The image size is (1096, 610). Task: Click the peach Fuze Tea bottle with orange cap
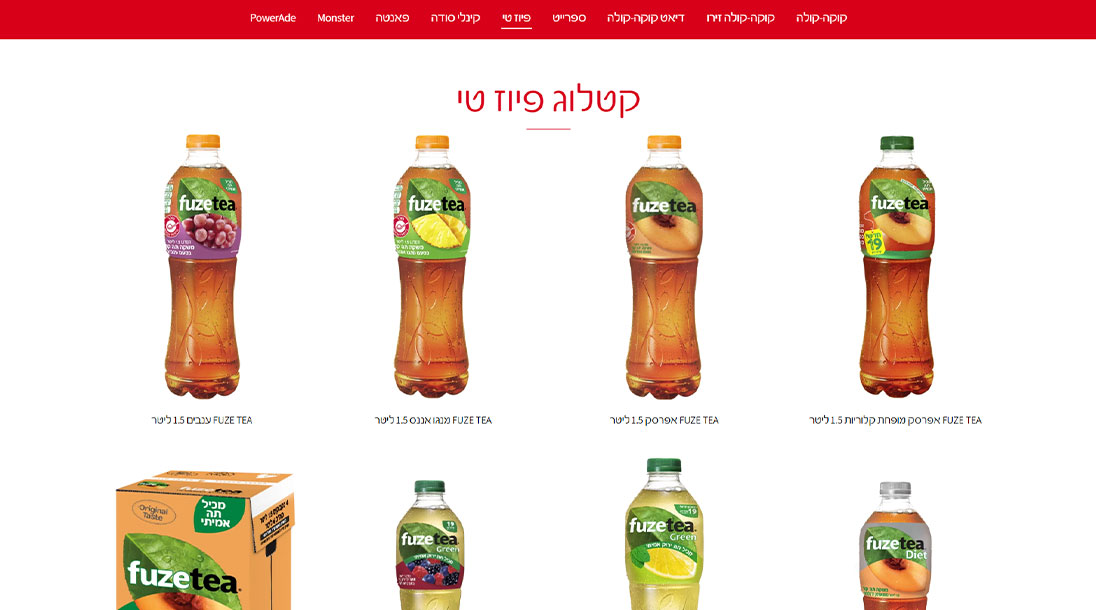[663, 266]
